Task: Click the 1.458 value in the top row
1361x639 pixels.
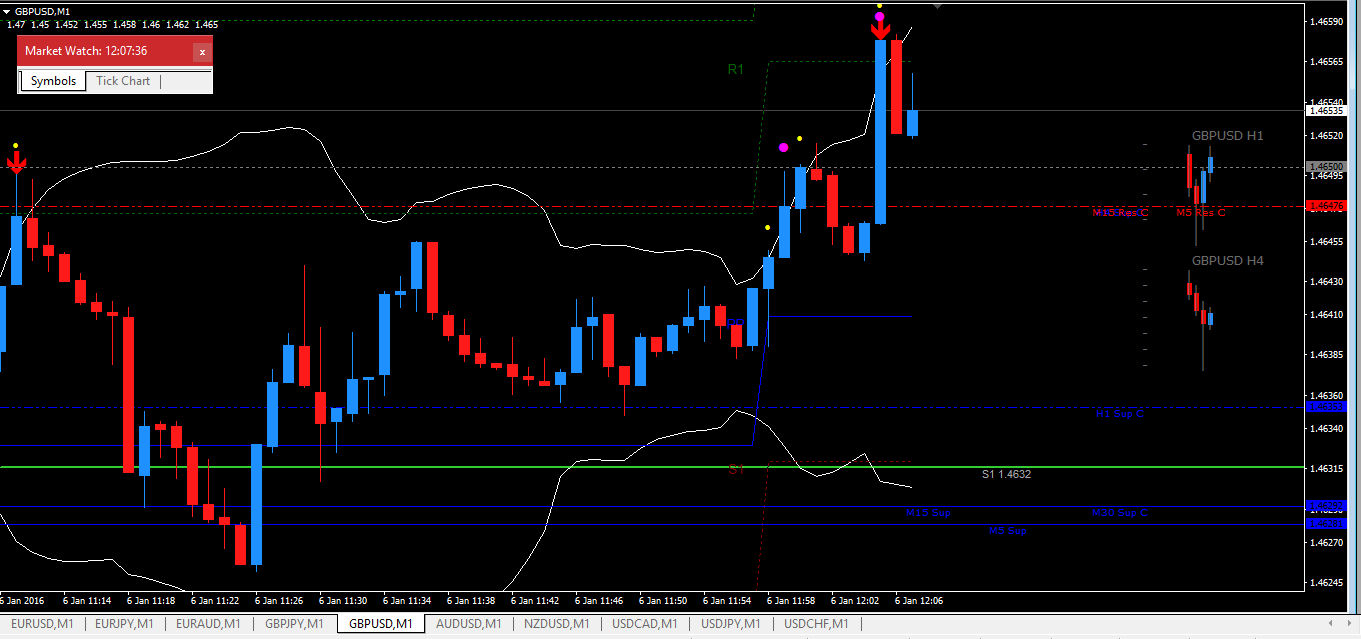Action: [125, 24]
